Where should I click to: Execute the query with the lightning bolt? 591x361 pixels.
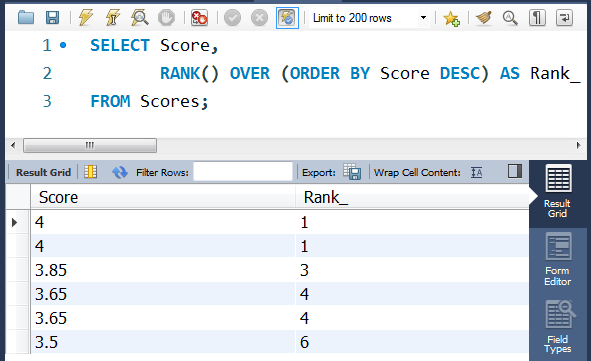[86, 18]
